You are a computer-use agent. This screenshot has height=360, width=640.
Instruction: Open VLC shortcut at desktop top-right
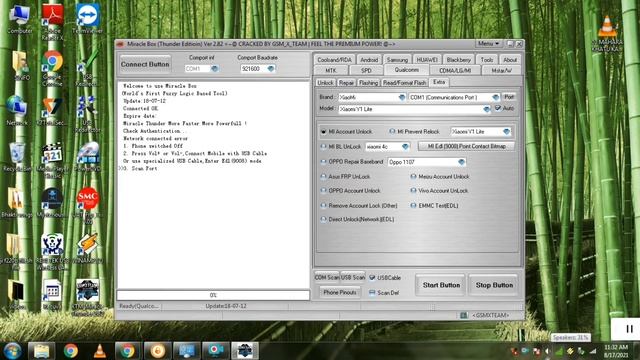[607, 33]
